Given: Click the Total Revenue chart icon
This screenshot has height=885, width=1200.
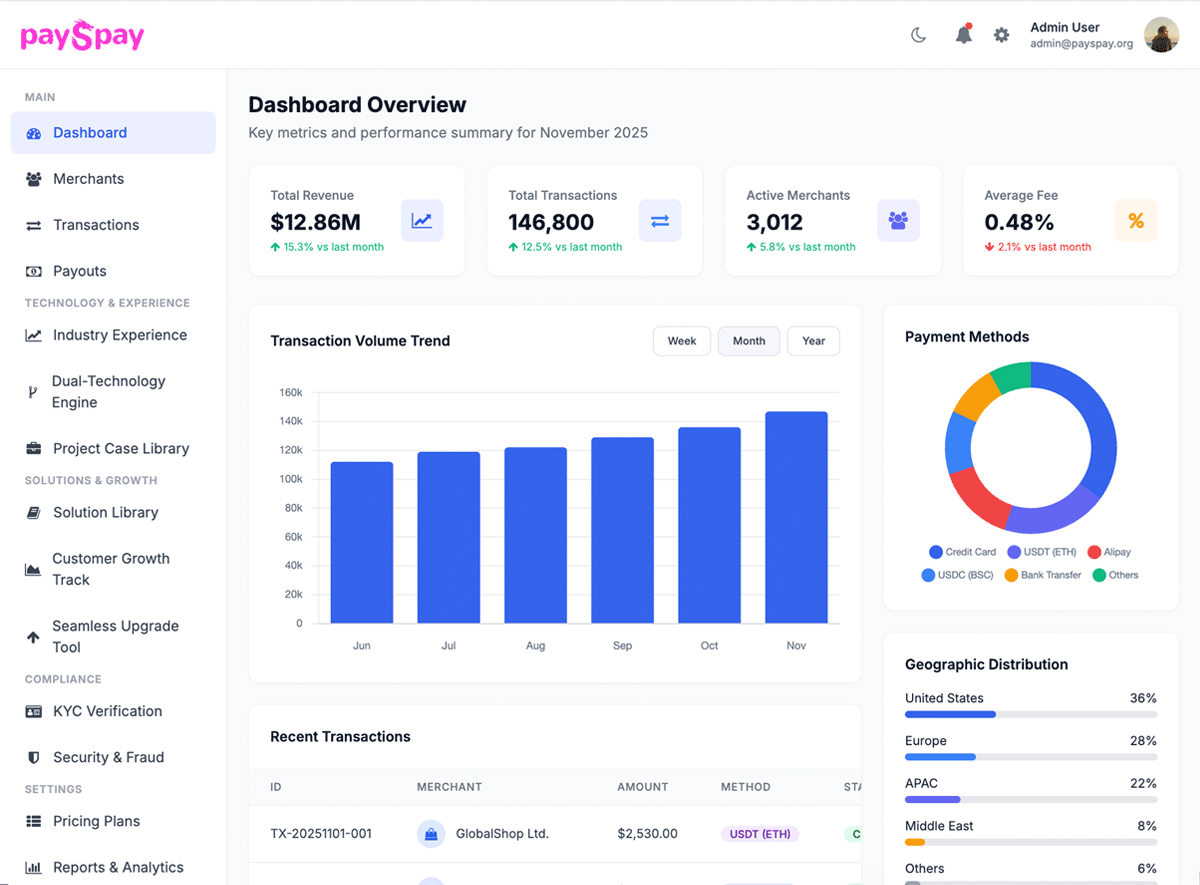Looking at the screenshot, I should point(422,221).
